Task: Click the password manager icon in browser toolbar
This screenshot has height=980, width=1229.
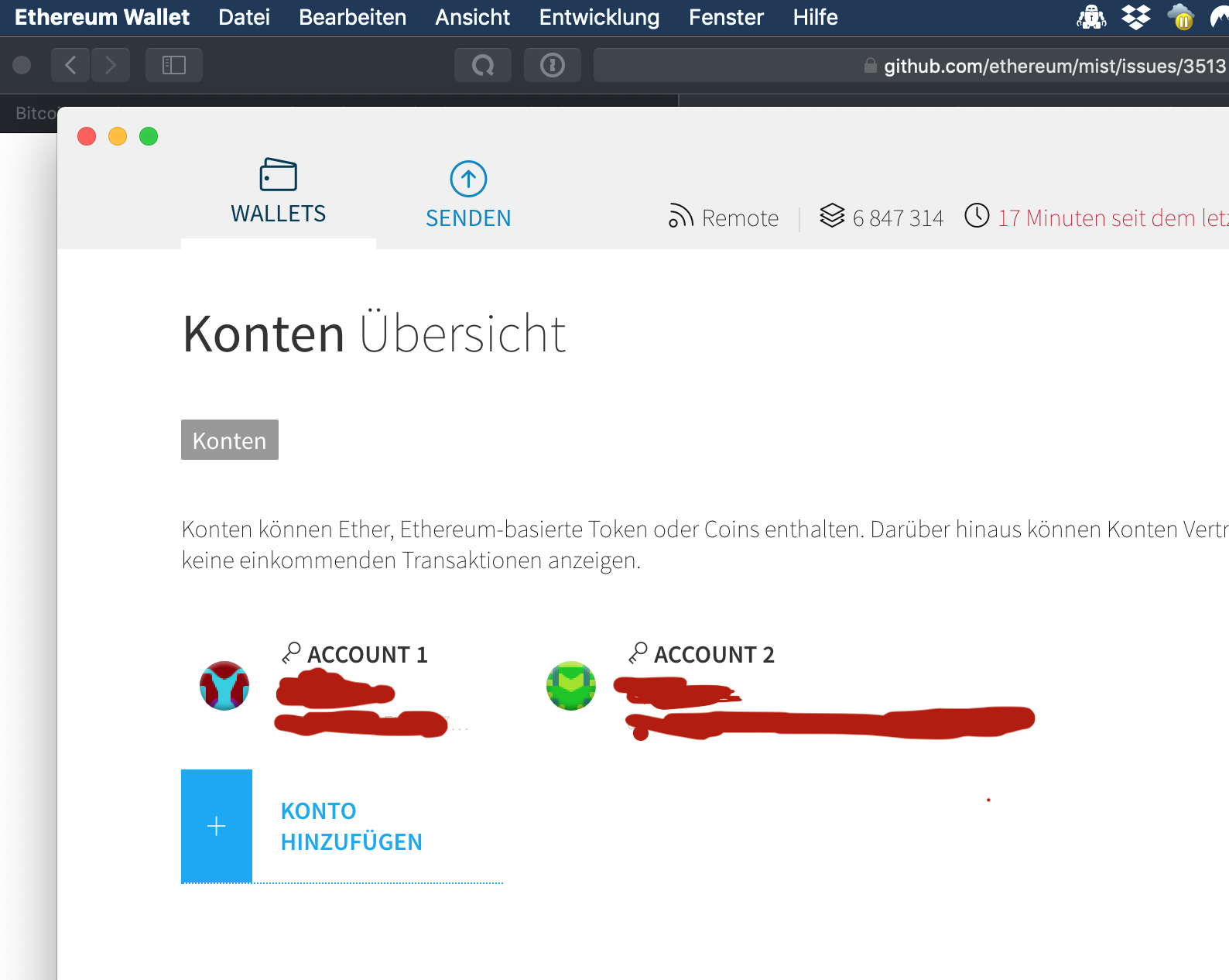Action: 553,65
